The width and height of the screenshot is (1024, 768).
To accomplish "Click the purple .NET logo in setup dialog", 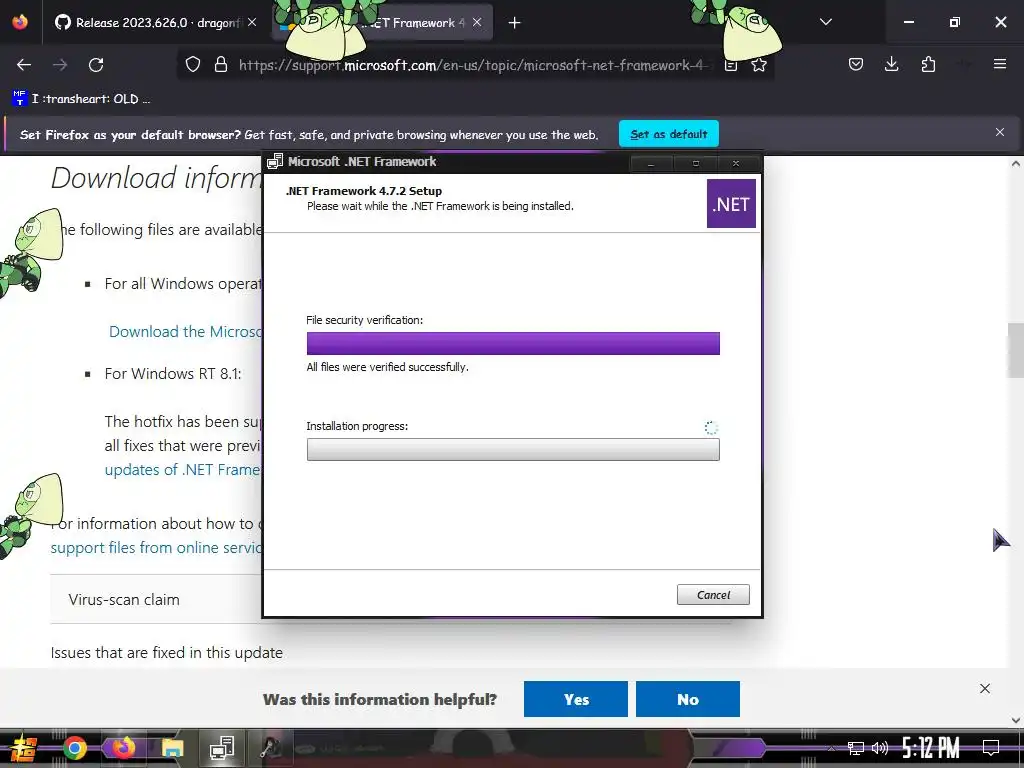I will pyautogui.click(x=731, y=204).
